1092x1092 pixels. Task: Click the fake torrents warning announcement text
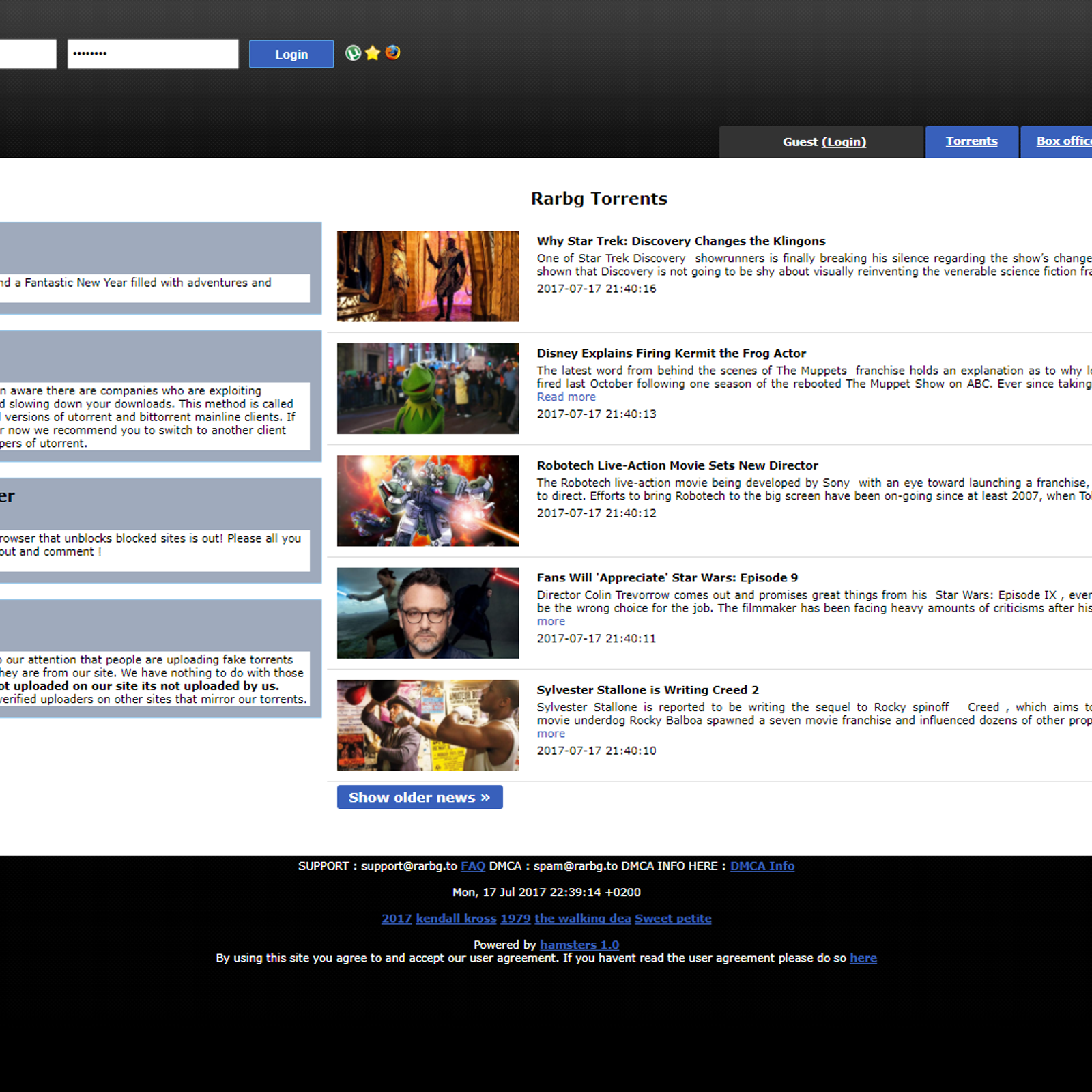(154, 679)
